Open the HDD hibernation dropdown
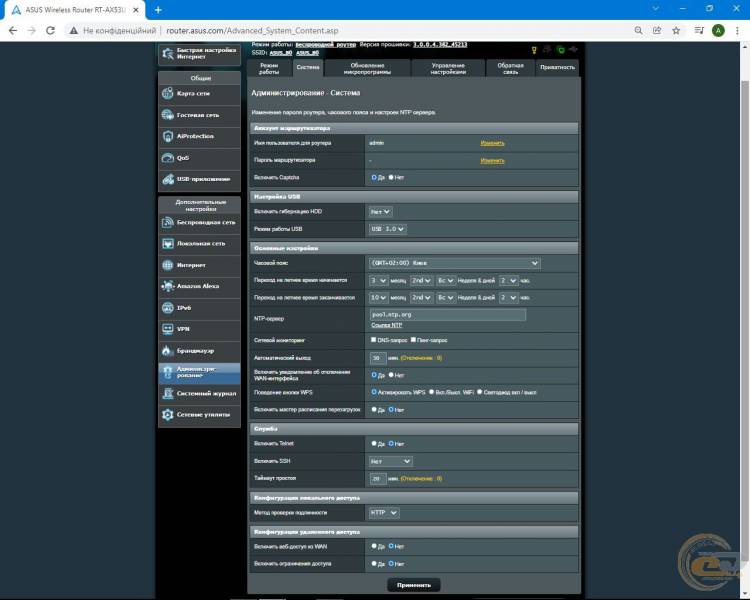The height and width of the screenshot is (600, 750). [380, 211]
